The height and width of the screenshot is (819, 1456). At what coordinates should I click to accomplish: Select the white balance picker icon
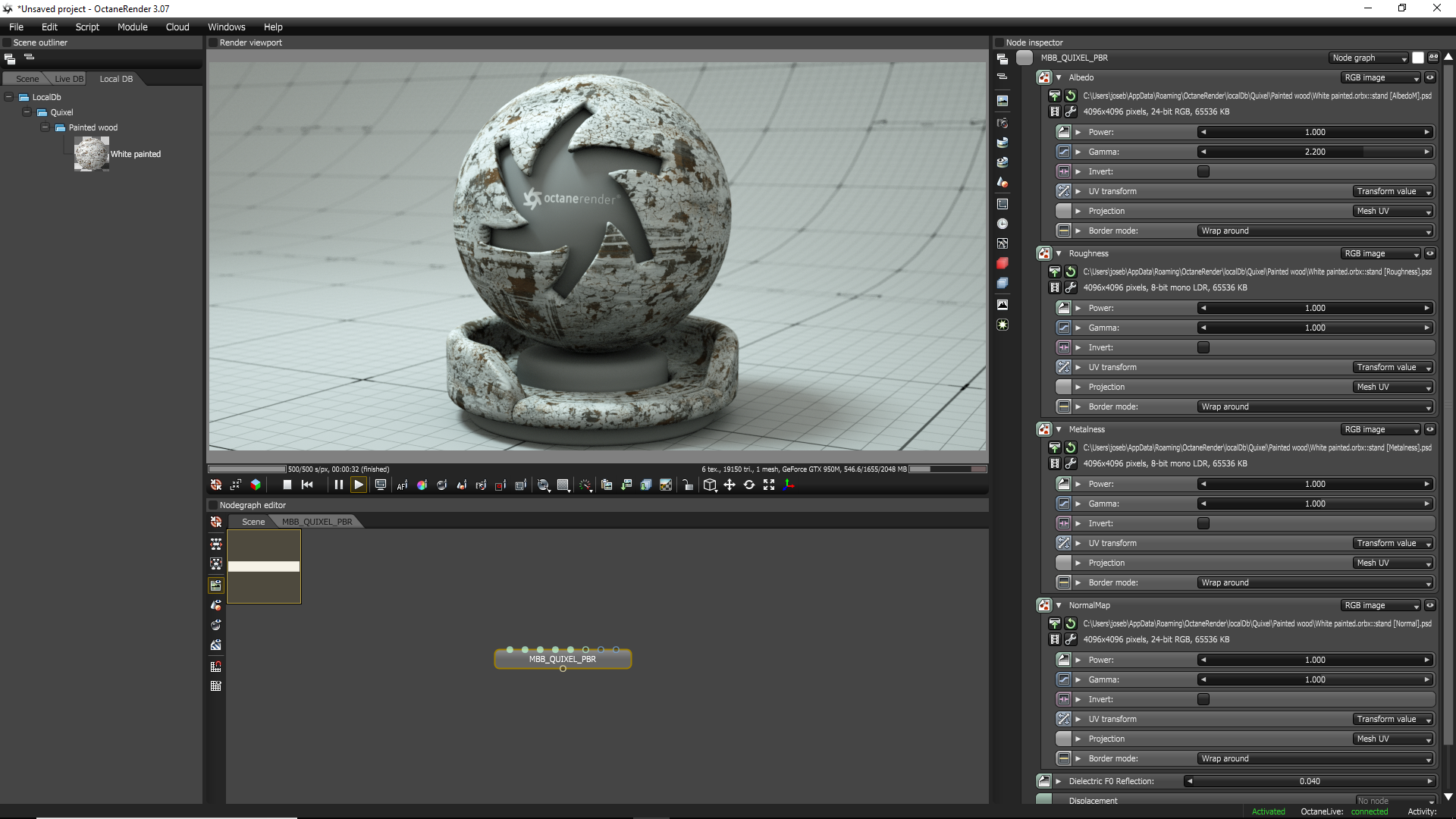pos(422,485)
